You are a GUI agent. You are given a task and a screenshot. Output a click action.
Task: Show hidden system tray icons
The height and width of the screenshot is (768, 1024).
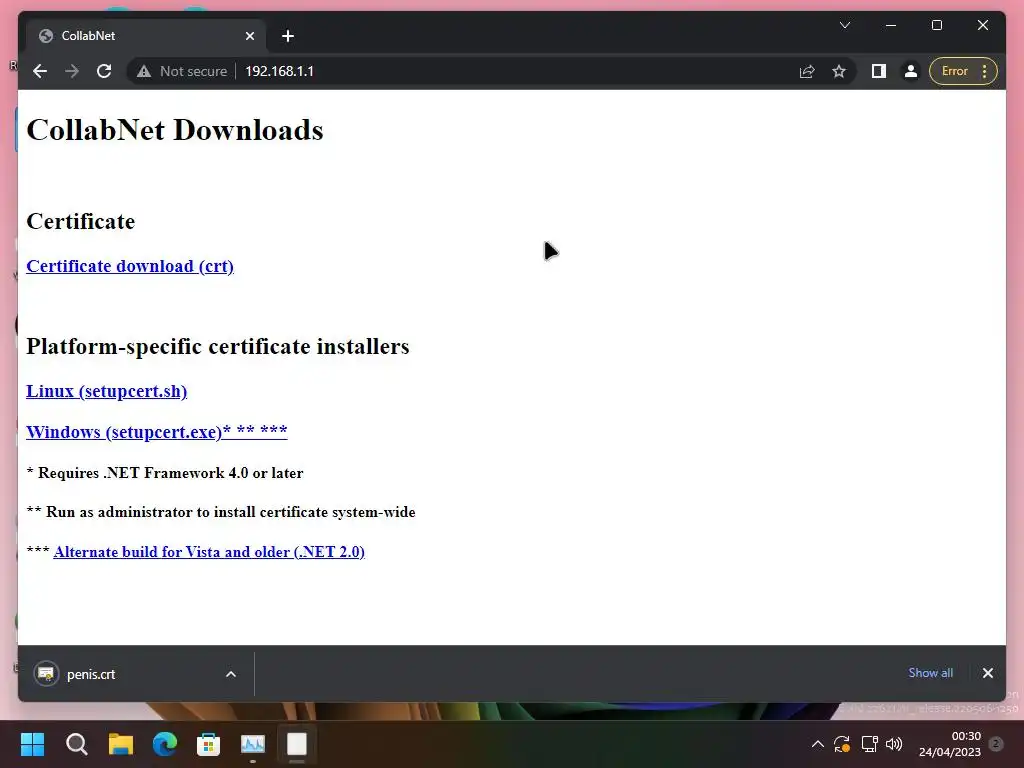817,744
